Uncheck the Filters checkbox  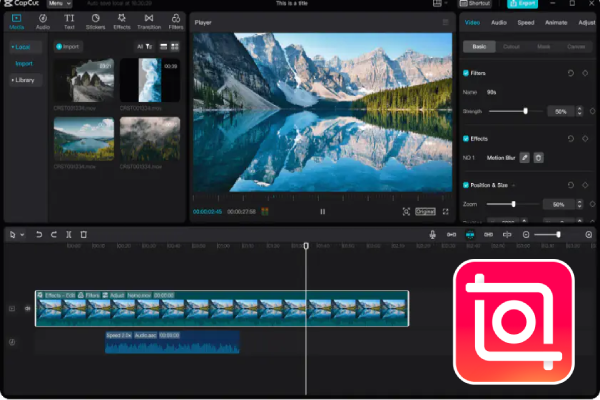[466, 73]
